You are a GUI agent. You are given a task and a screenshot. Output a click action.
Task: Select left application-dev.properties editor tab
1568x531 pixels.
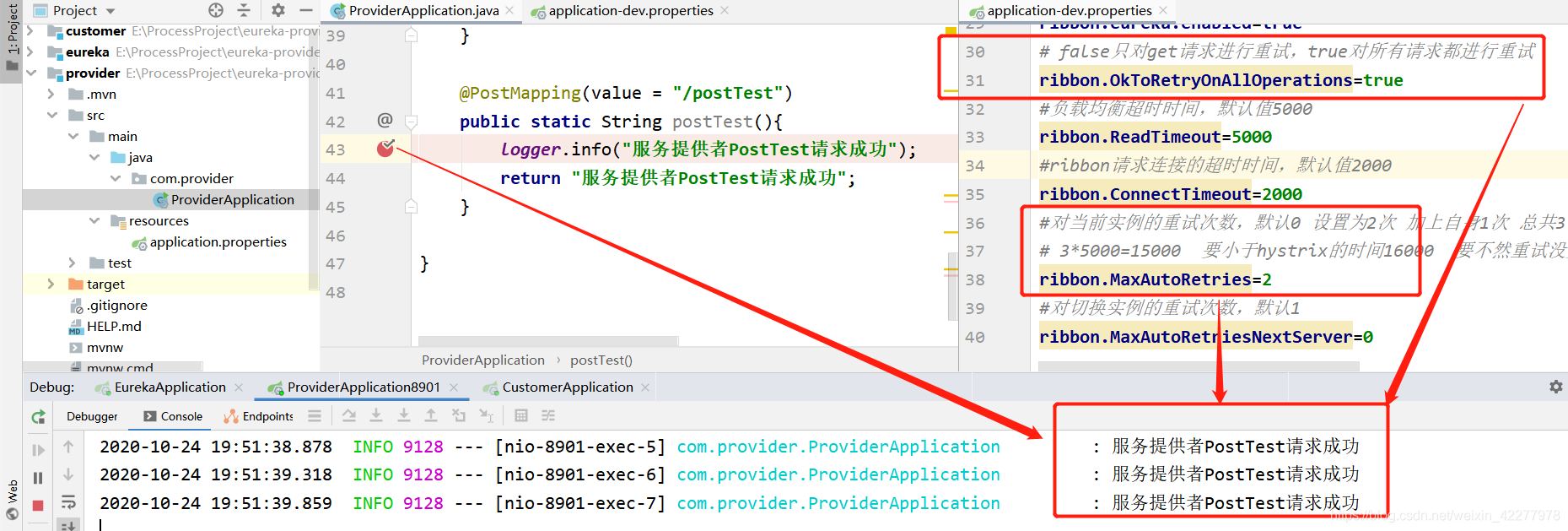click(x=630, y=11)
